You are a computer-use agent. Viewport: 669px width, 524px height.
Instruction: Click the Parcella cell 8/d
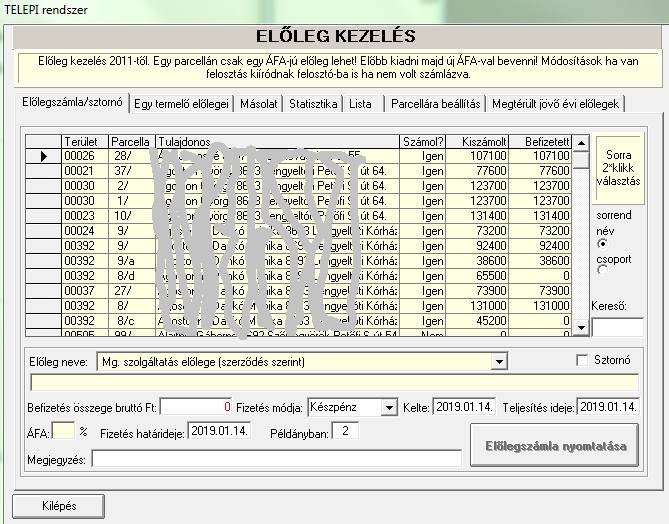131,276
